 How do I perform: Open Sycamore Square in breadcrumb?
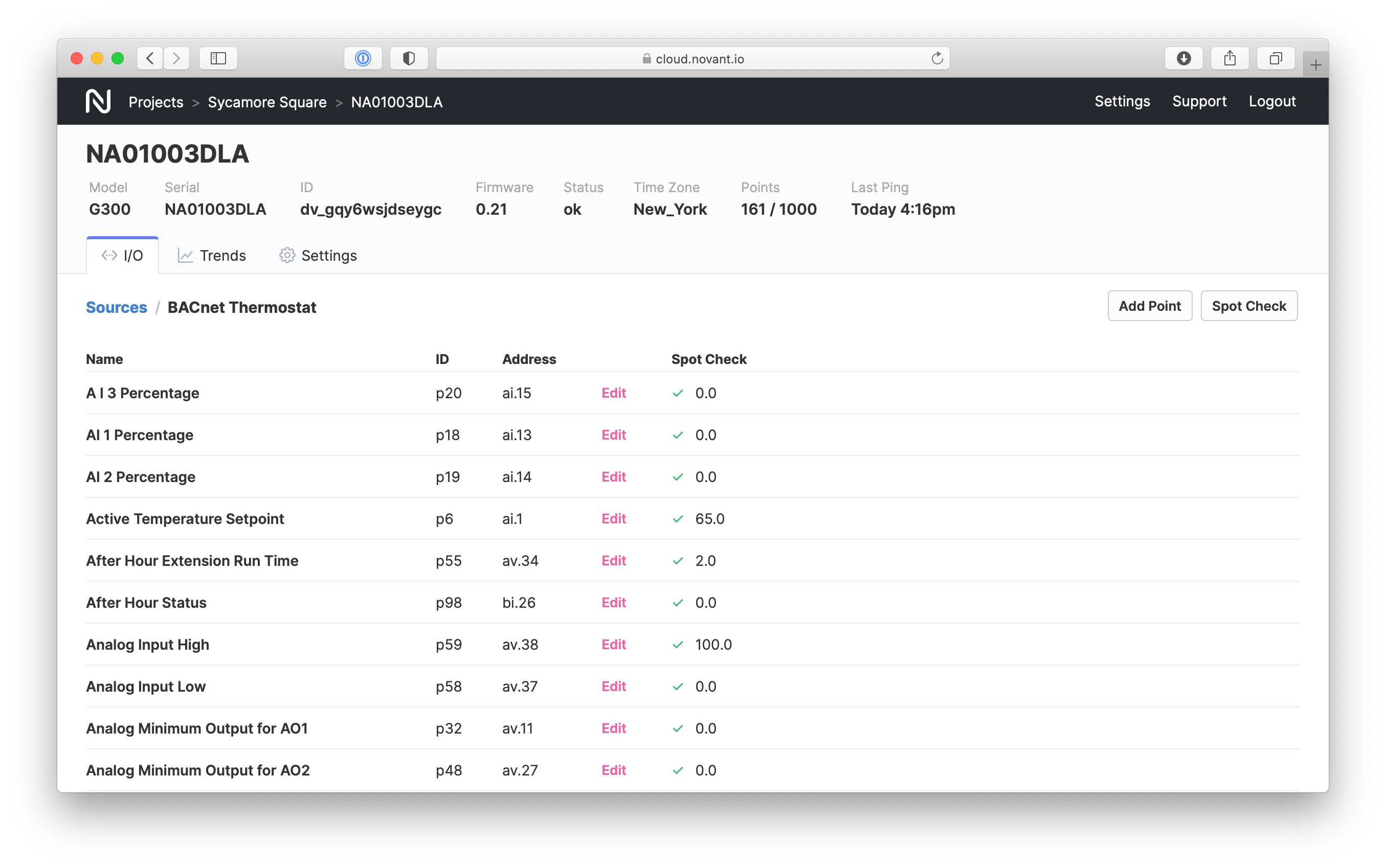click(267, 102)
